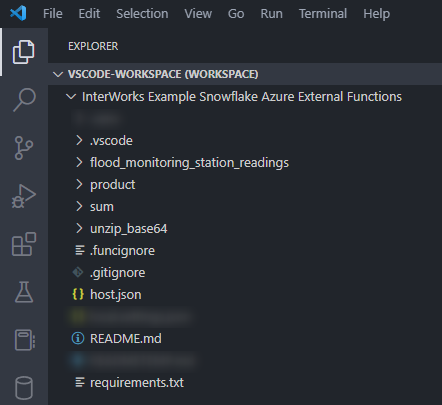Open the File menu
Viewport: 442px width, 405px height.
pyautogui.click(x=53, y=14)
